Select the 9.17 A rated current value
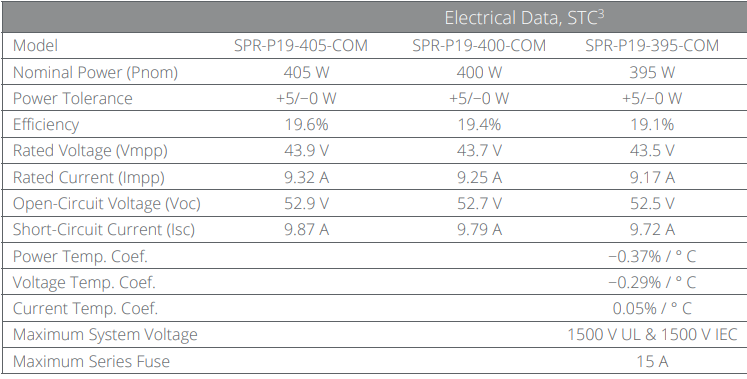This screenshot has width=747, height=379. (652, 177)
